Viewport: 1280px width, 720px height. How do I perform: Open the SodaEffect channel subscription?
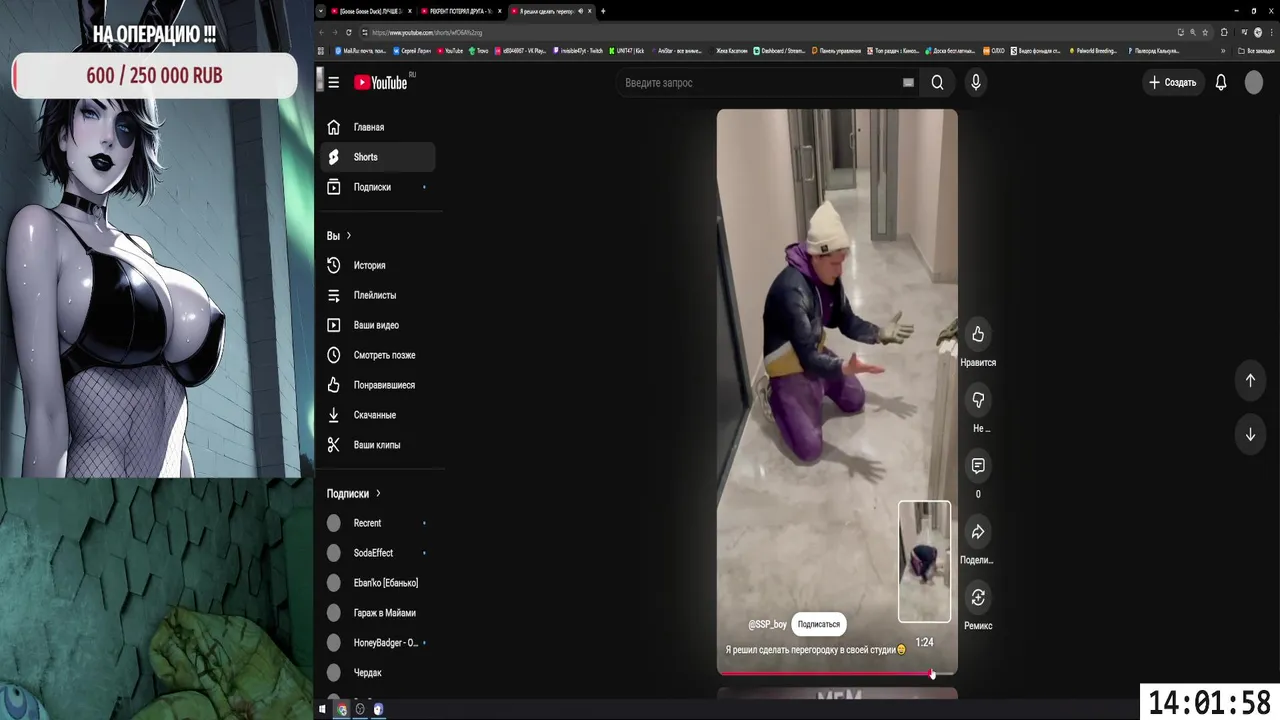(378, 553)
